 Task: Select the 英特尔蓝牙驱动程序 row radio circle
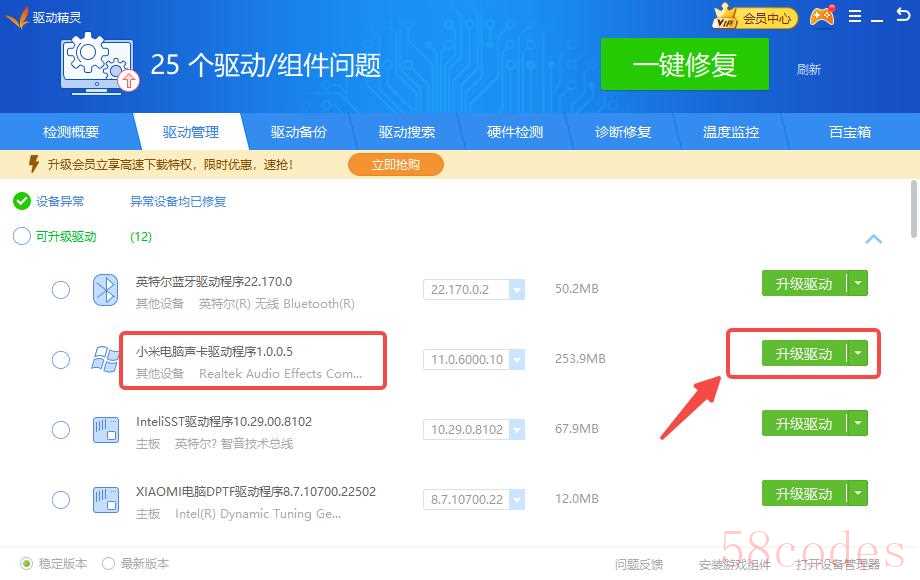click(x=60, y=290)
